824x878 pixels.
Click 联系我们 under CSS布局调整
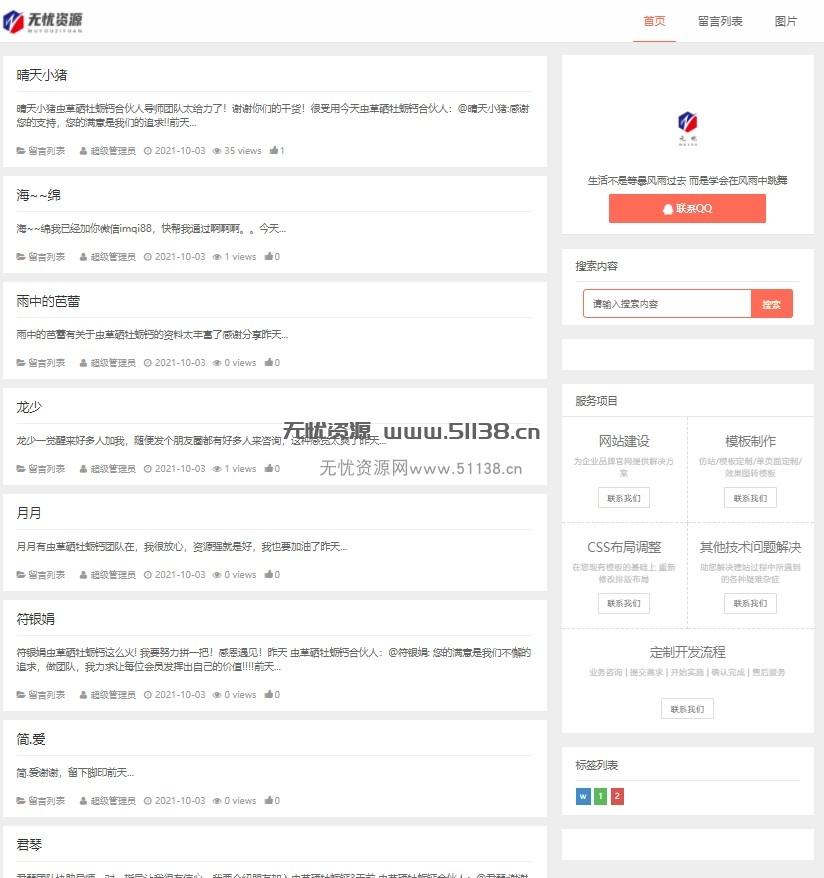pyautogui.click(x=624, y=603)
